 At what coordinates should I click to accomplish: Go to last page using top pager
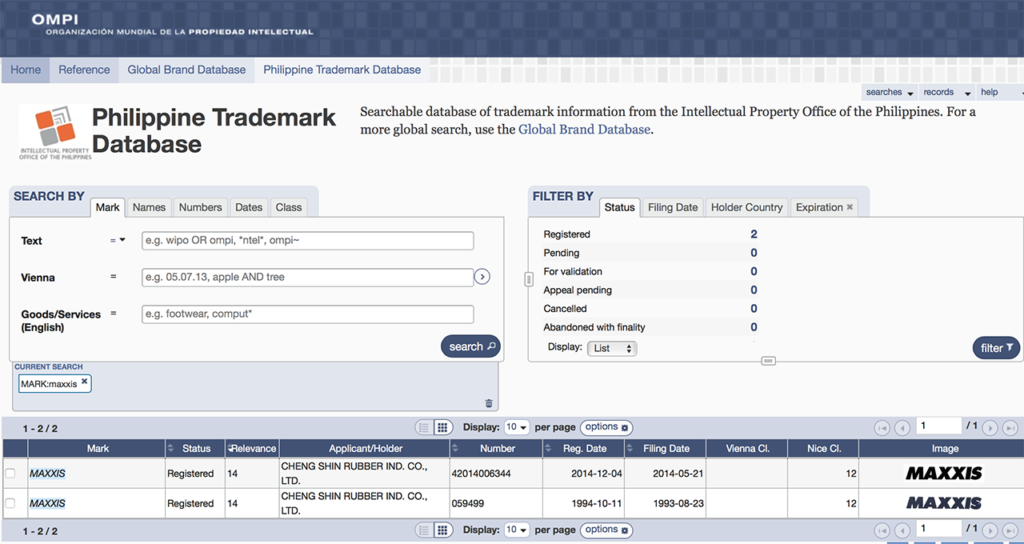(x=1010, y=428)
